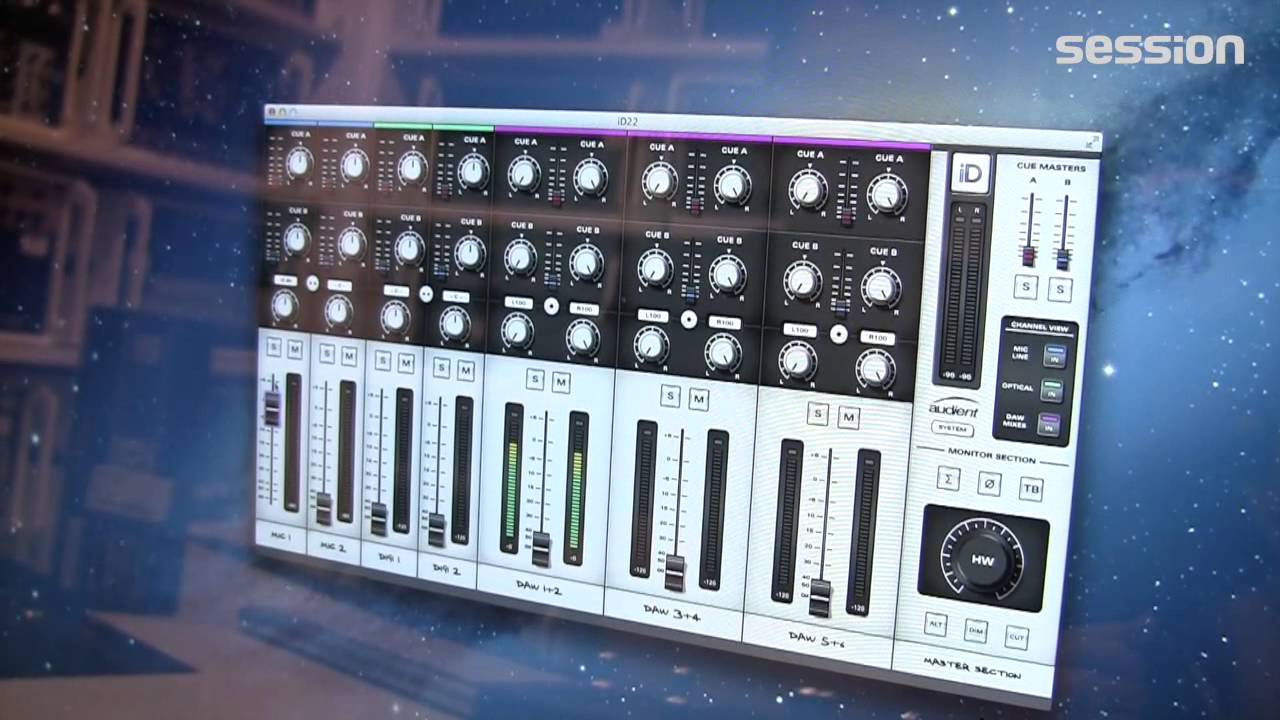This screenshot has height=720, width=1280.
Task: Click the MIC 1 pan knob
Action: (x=285, y=306)
